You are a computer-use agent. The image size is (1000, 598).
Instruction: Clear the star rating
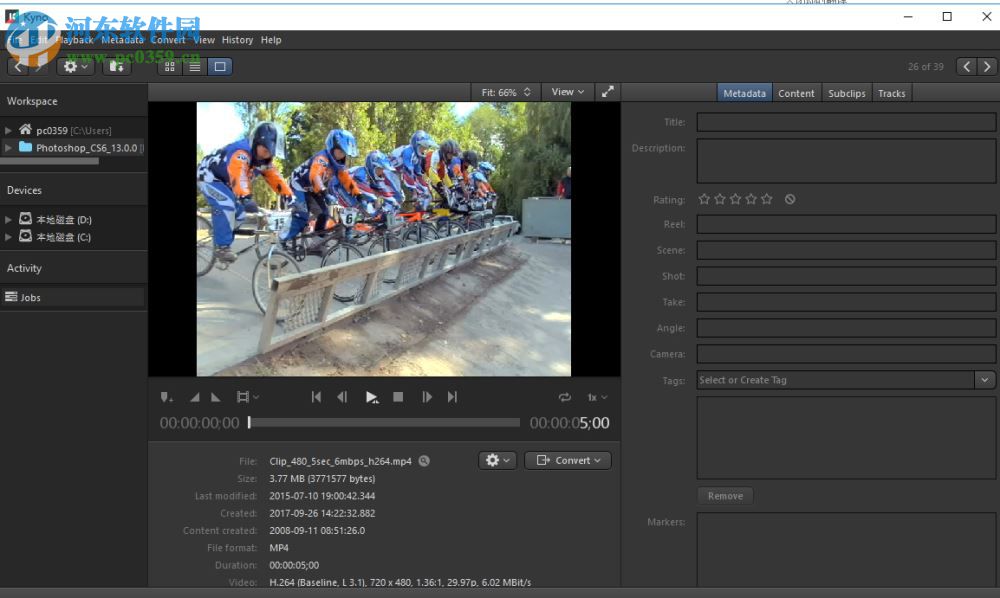(790, 199)
